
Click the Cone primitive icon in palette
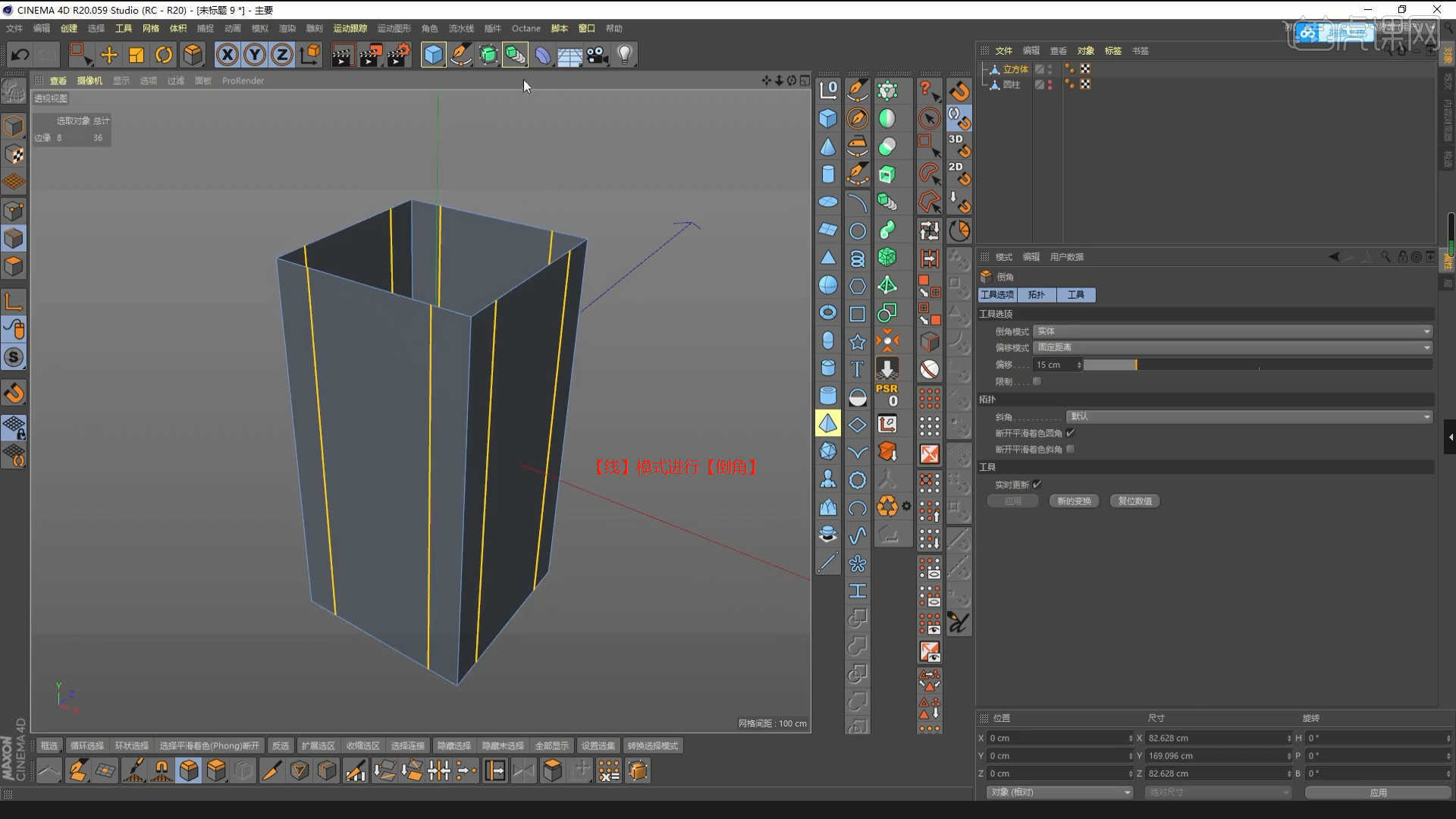(x=828, y=146)
